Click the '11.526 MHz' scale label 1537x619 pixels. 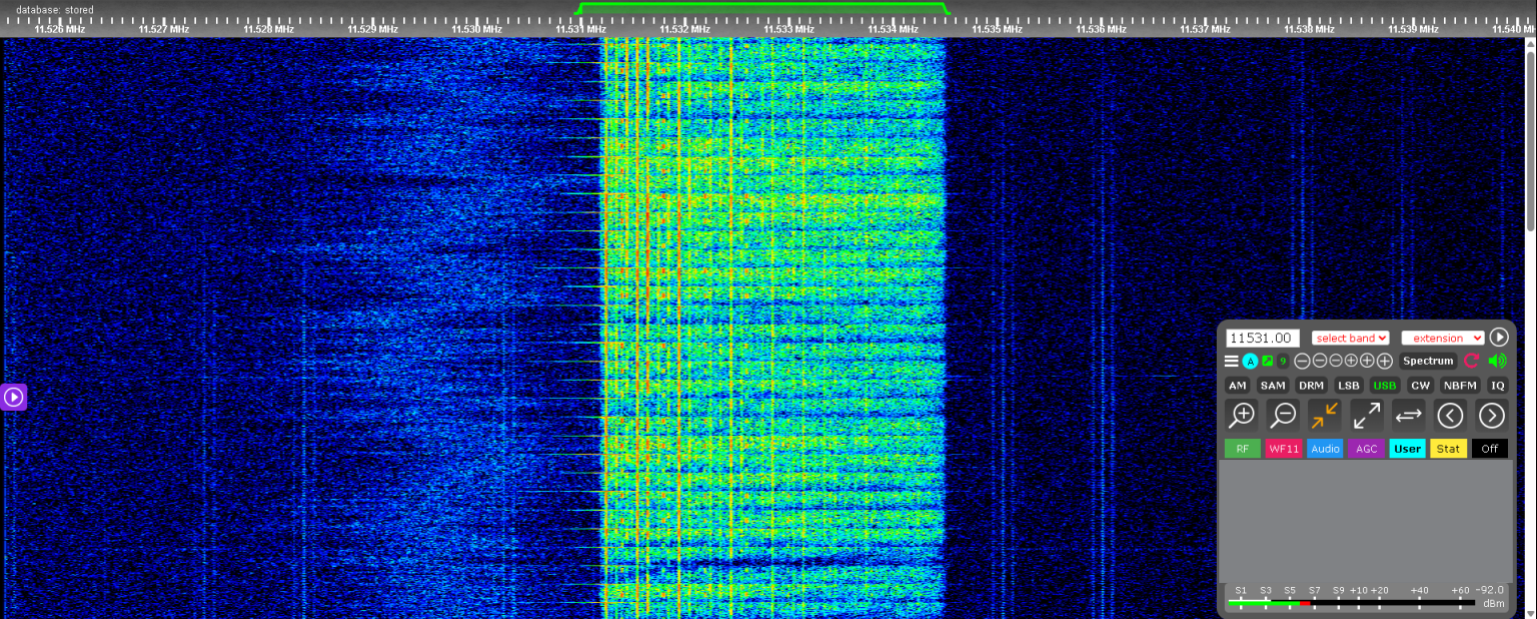pyautogui.click(x=60, y=29)
